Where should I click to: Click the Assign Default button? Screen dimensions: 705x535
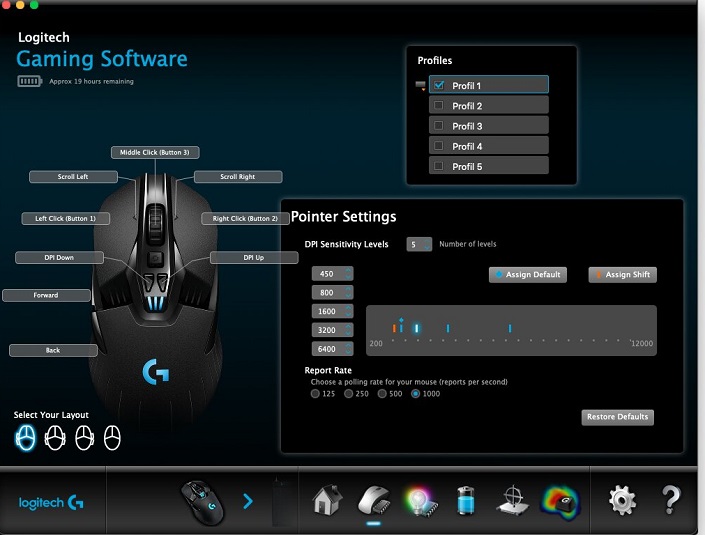(x=528, y=275)
